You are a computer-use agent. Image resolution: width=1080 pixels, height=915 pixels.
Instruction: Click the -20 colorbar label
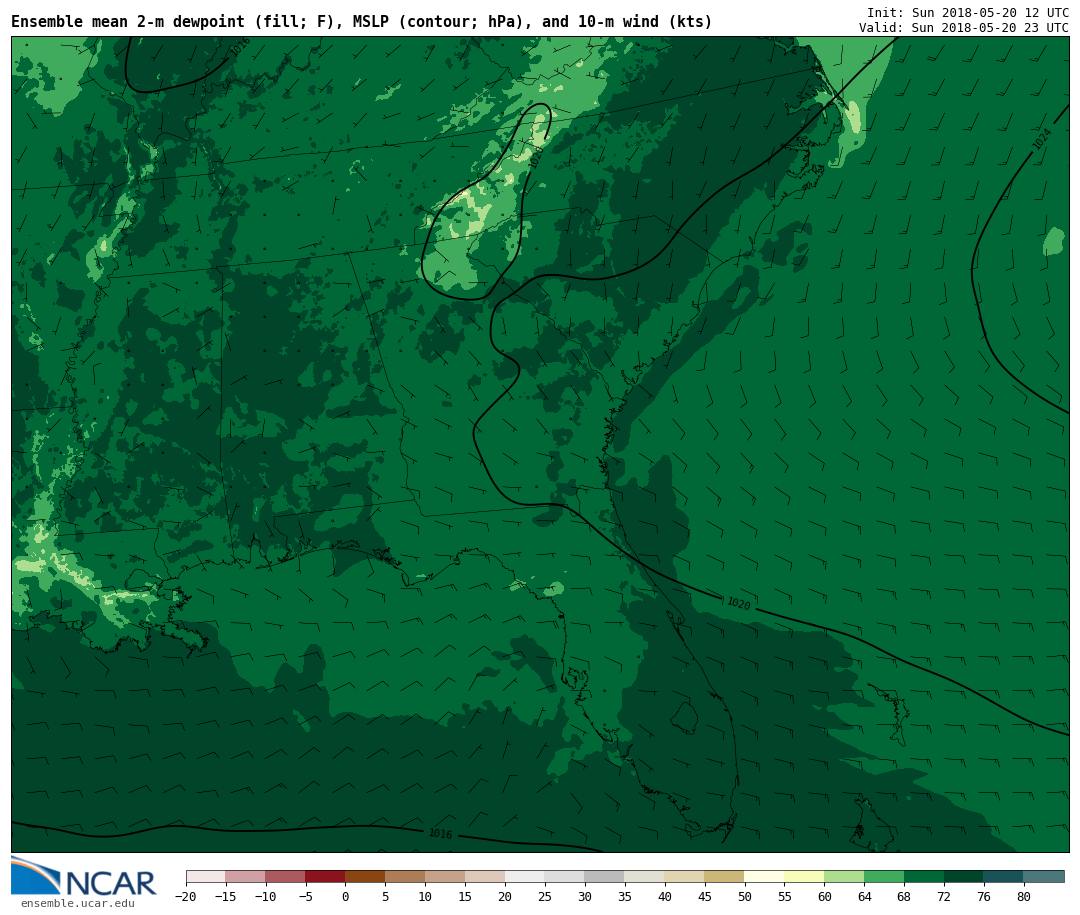[x=186, y=896]
